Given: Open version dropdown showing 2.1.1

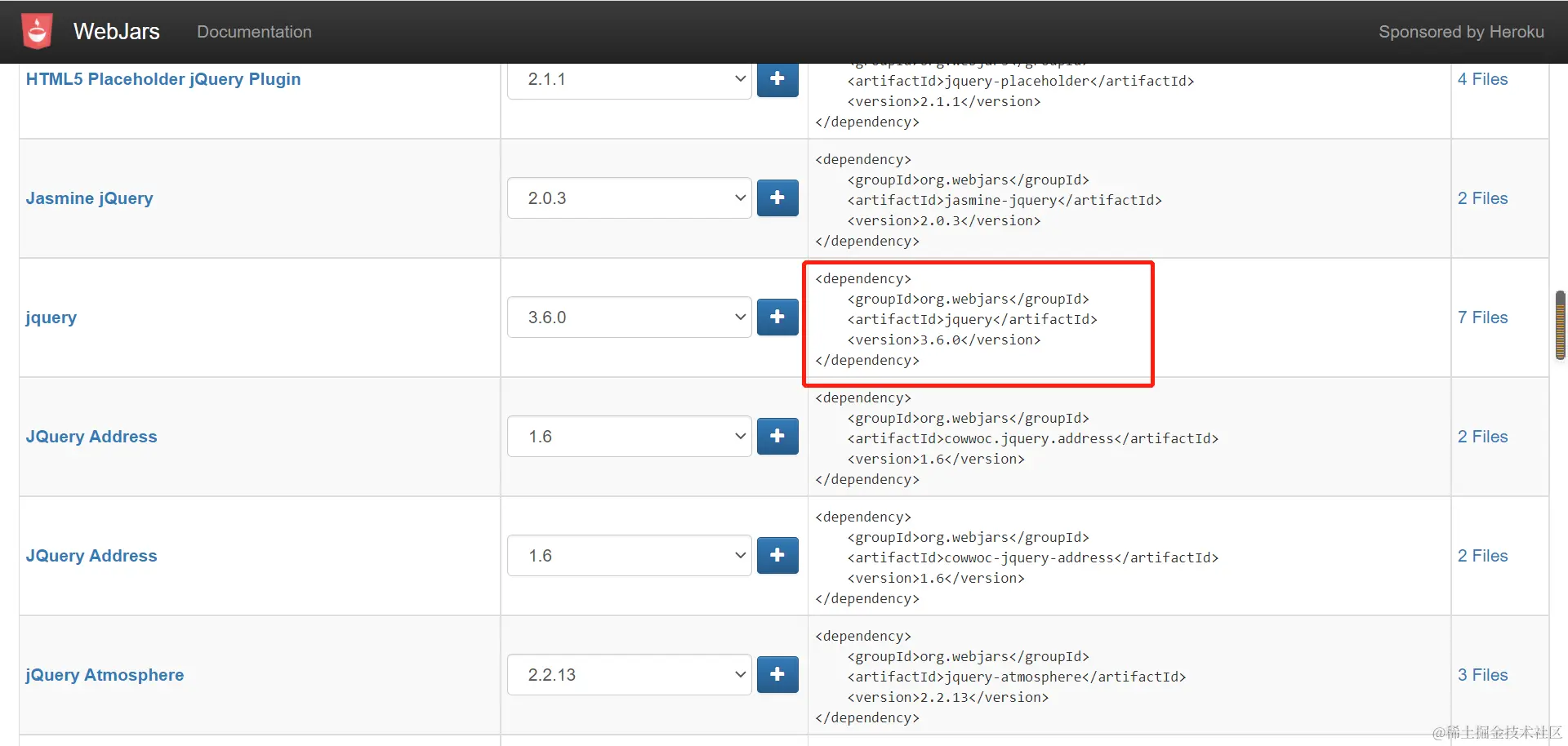Looking at the screenshot, I should [x=629, y=80].
